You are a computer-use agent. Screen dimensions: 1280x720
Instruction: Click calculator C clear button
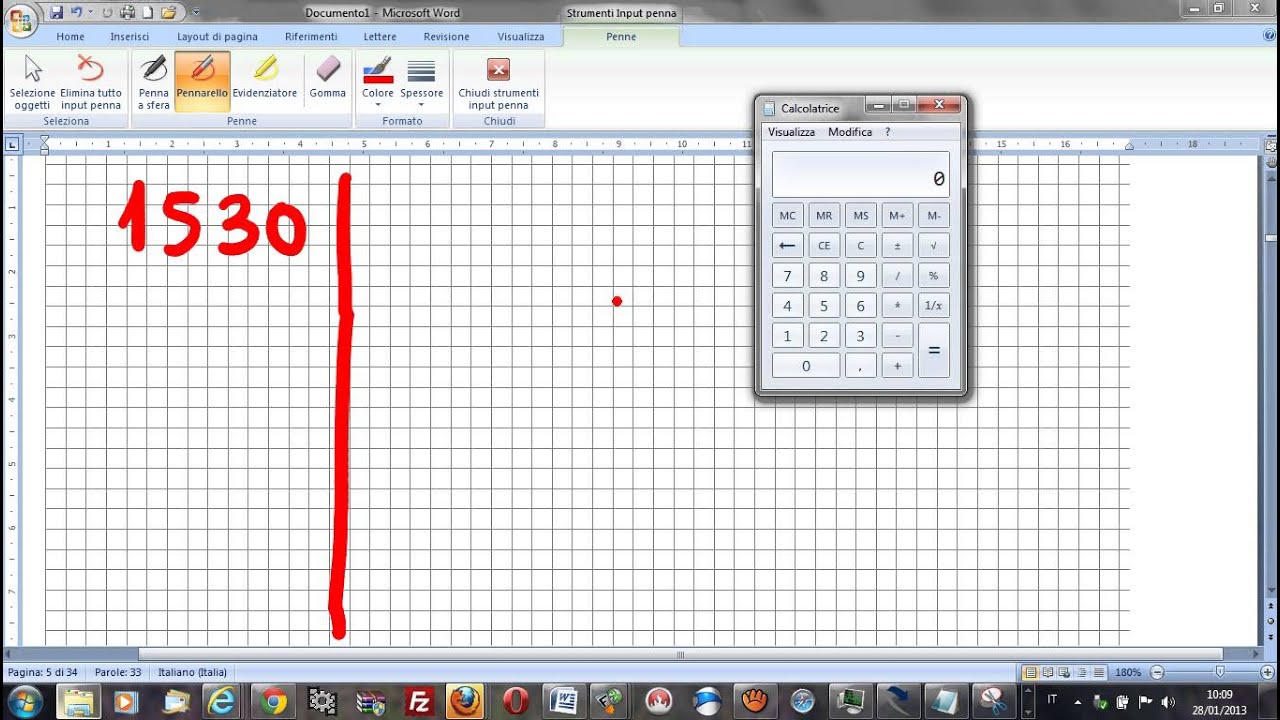point(861,246)
